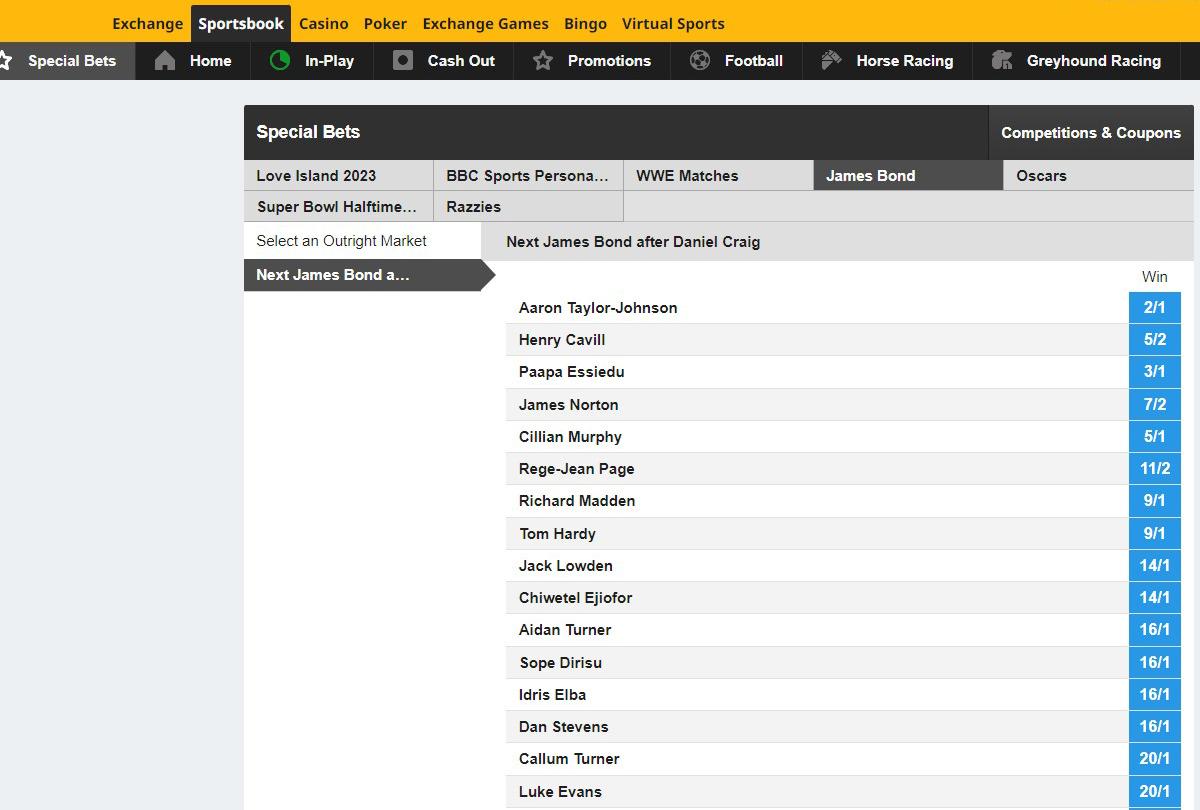Click the Promotions star icon

tap(543, 61)
